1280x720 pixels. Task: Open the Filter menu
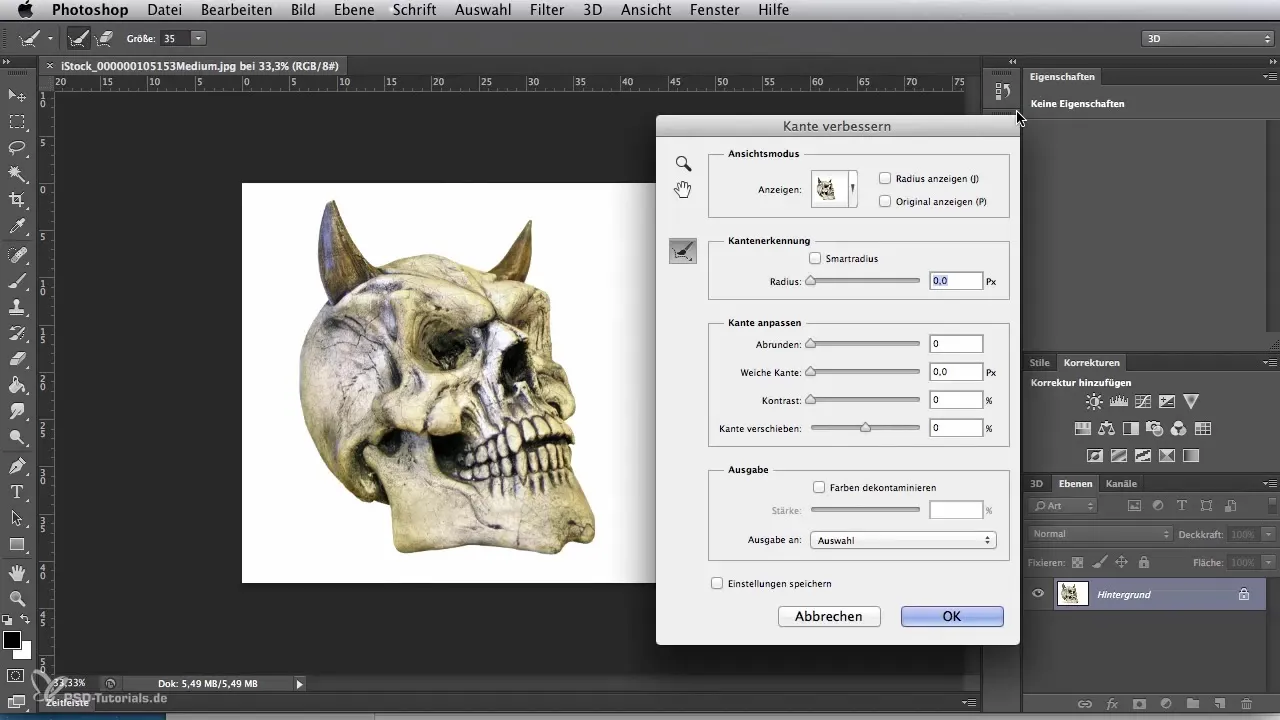pos(547,10)
